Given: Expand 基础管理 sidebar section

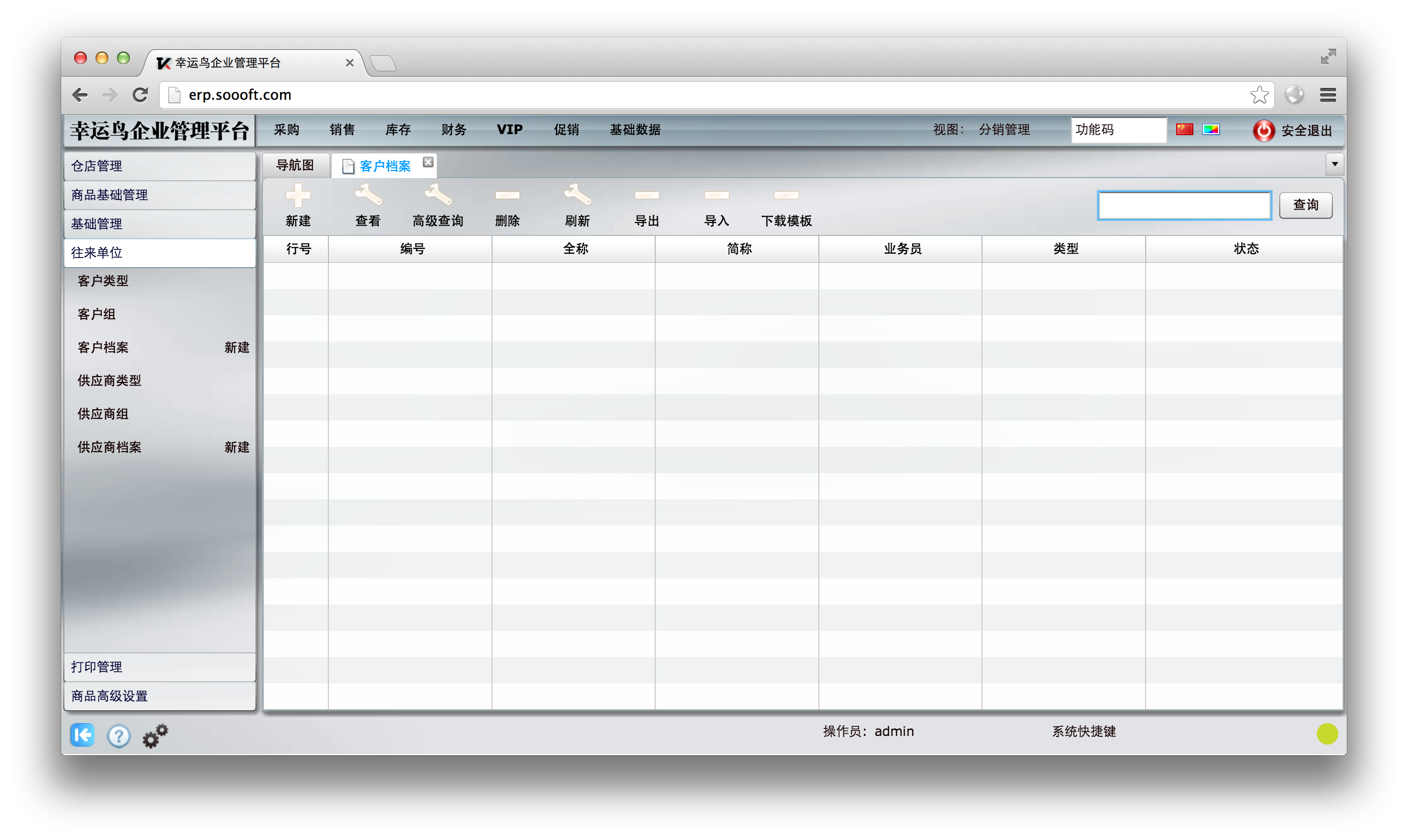Looking at the screenshot, I should [x=160, y=224].
